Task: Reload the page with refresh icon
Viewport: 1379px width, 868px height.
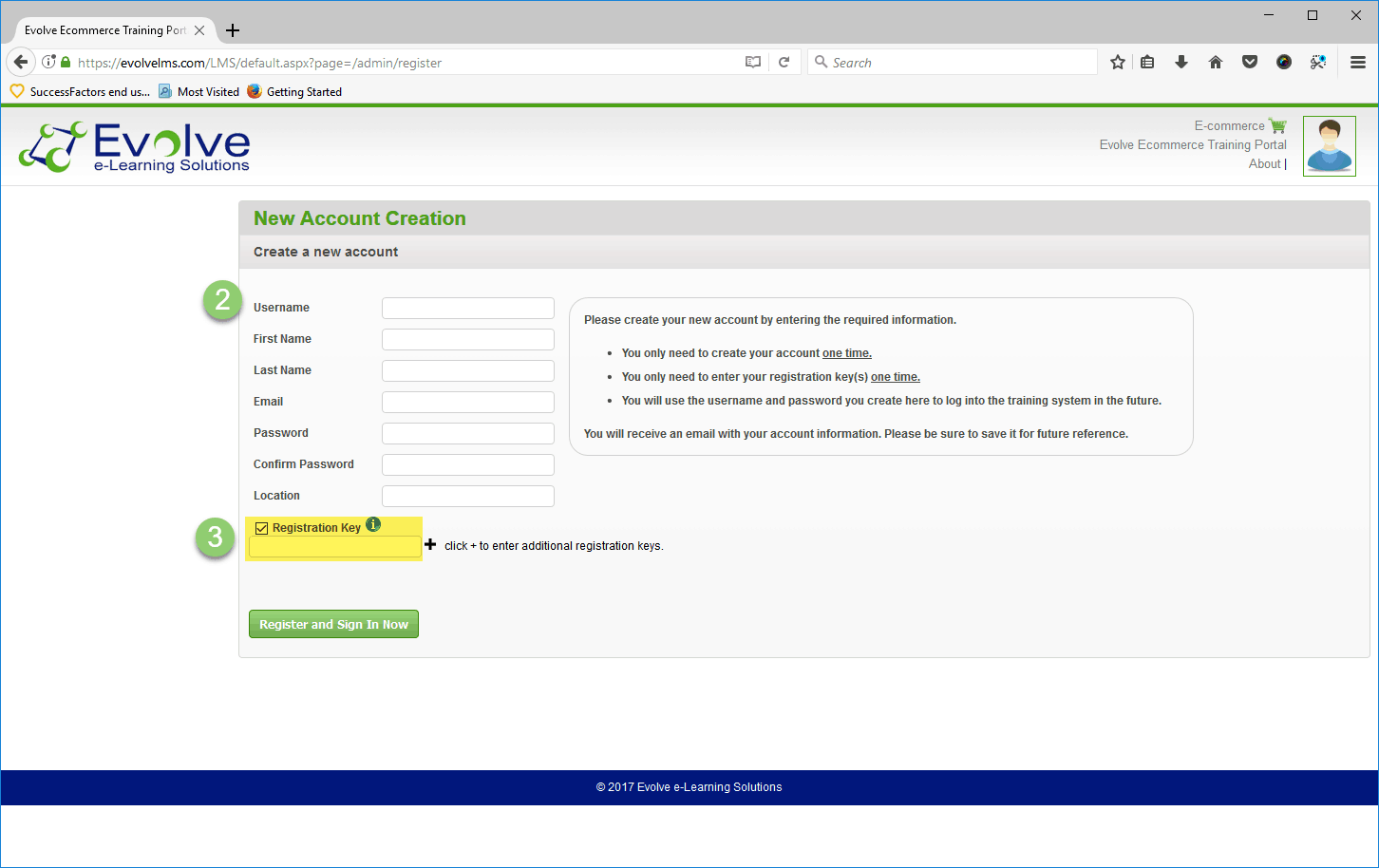Action: point(784,63)
